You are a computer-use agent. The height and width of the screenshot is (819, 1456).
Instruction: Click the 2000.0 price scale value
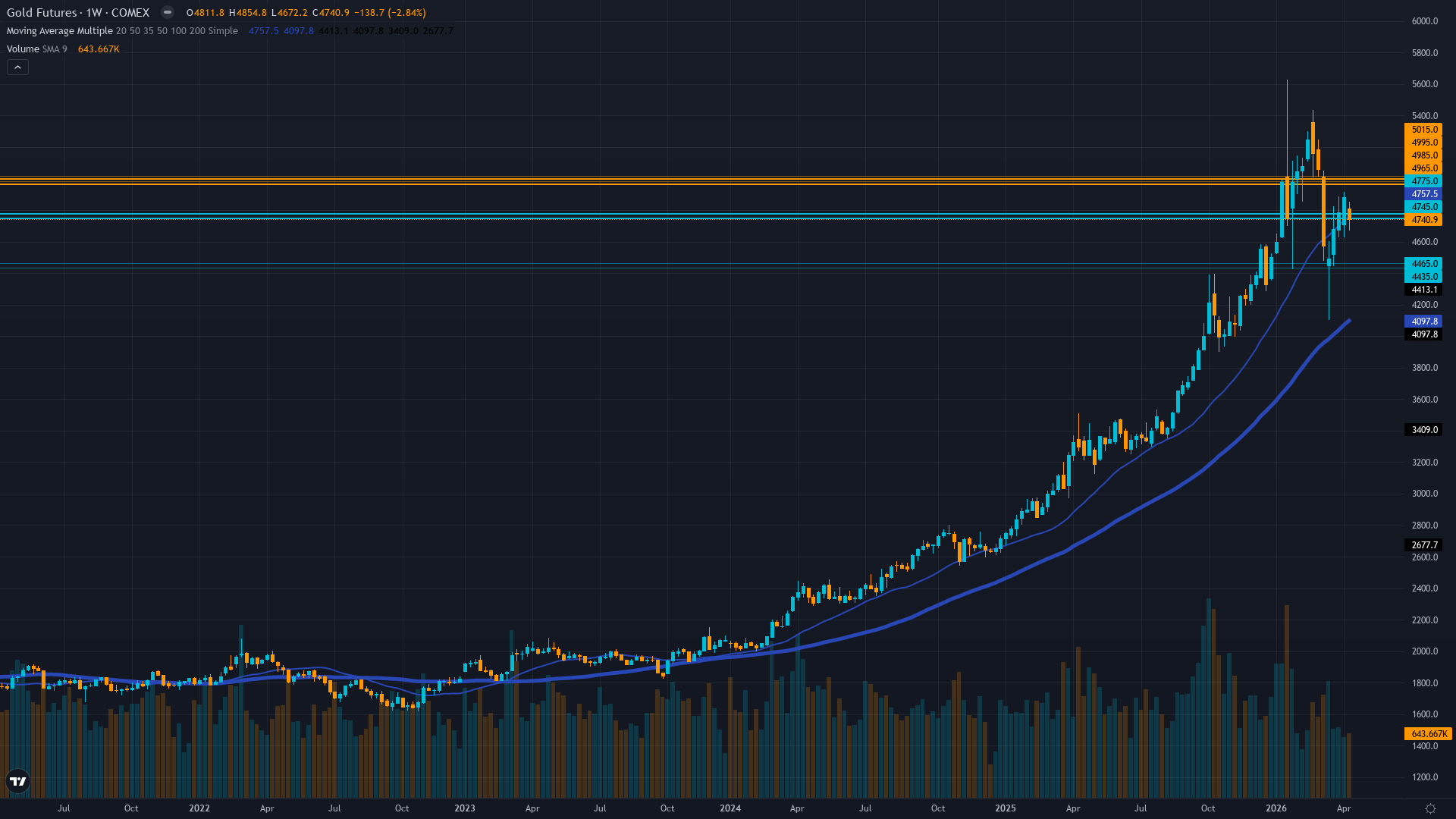pos(1425,651)
